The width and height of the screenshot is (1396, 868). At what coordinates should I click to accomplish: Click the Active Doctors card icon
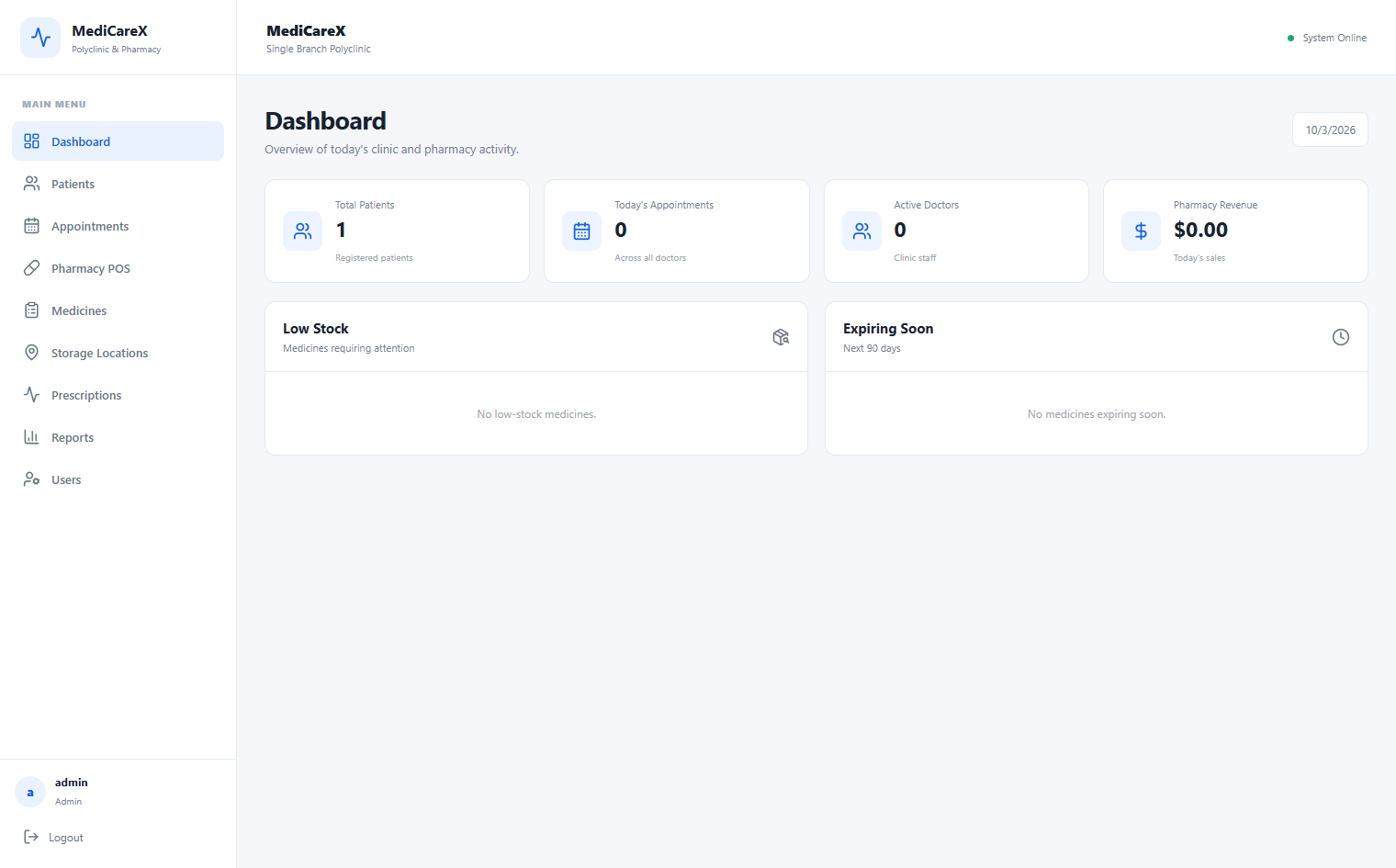[x=861, y=231]
